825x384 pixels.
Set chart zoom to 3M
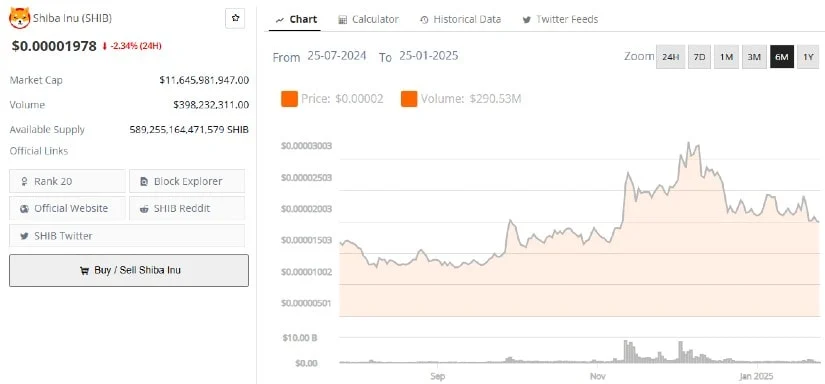coord(754,57)
